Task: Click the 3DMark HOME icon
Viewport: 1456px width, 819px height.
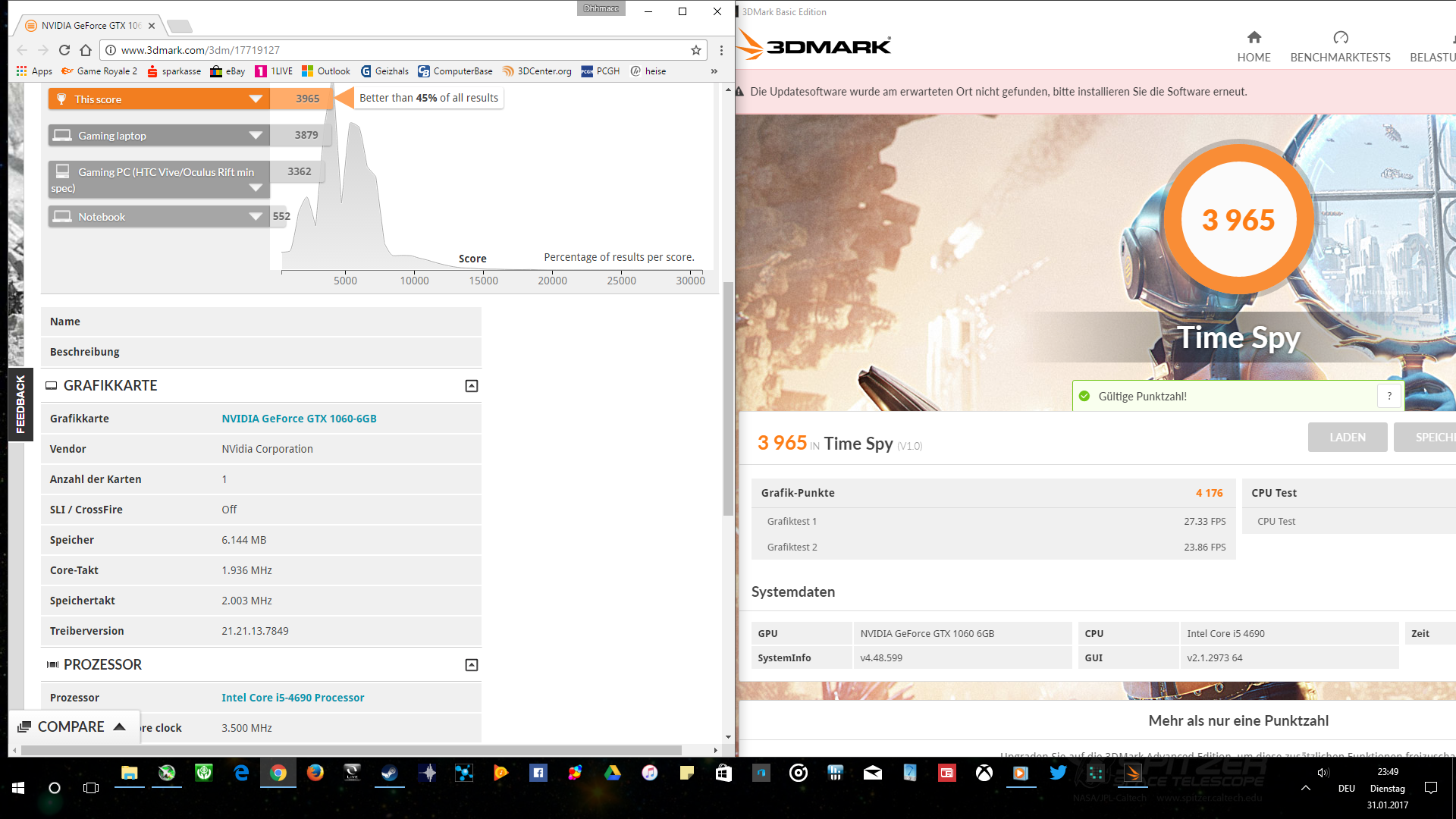Action: pos(1254,38)
